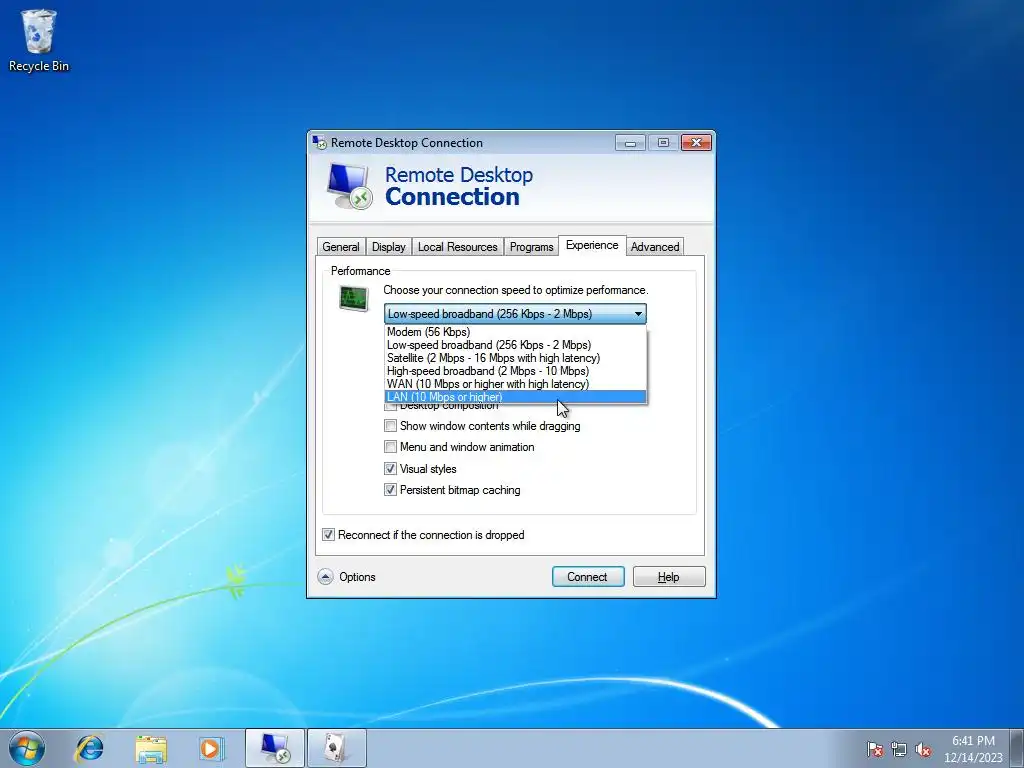
Task: Close the Remote Desktop Connection window
Action: coord(696,142)
